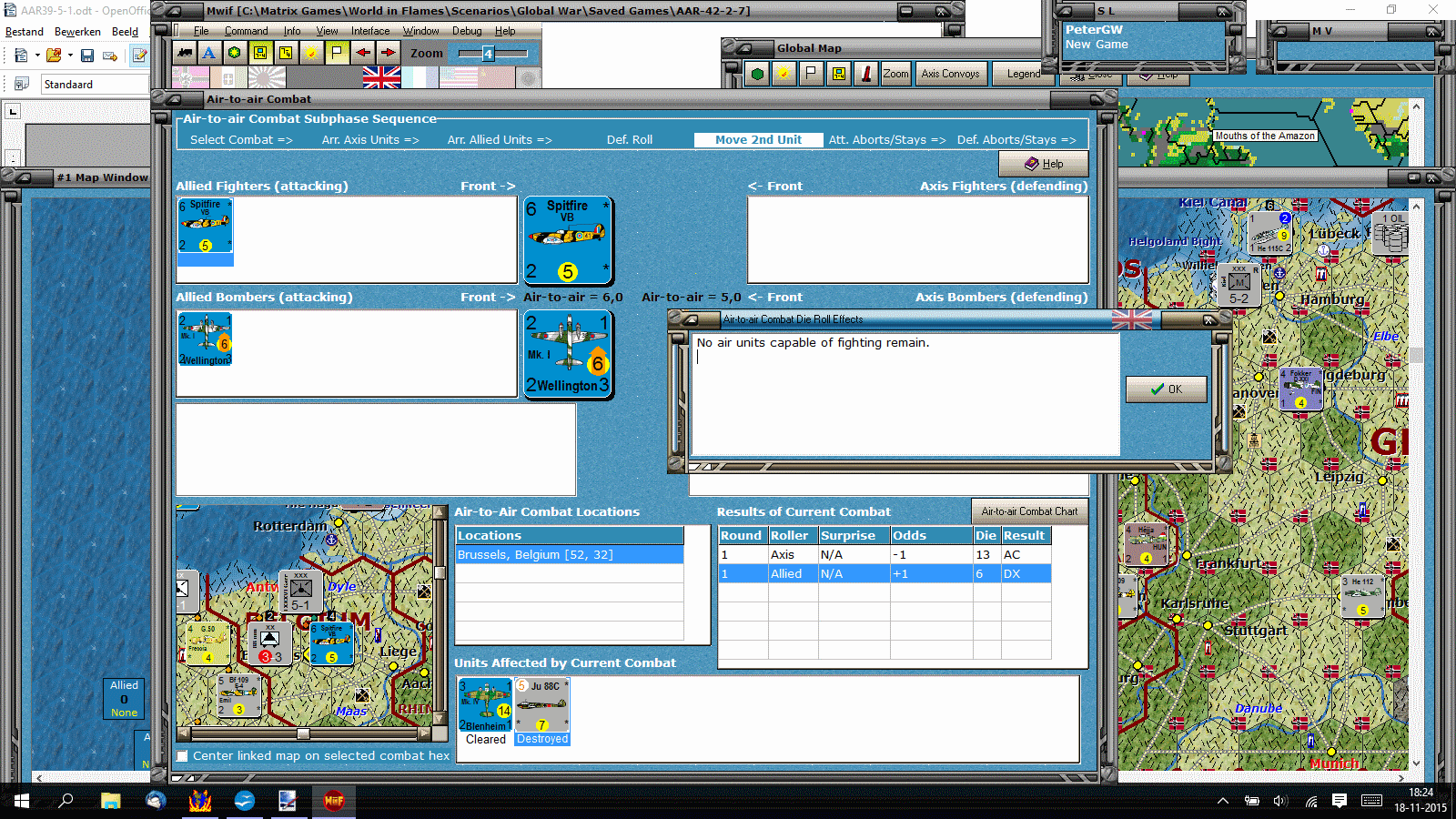This screenshot has width=1456, height=819.
Task: Toggle Center linked map on selected combat hex
Action: pos(183,756)
